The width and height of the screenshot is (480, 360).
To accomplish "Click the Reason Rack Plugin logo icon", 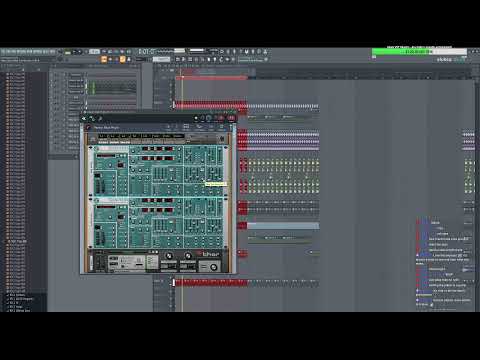I will [x=88, y=127].
